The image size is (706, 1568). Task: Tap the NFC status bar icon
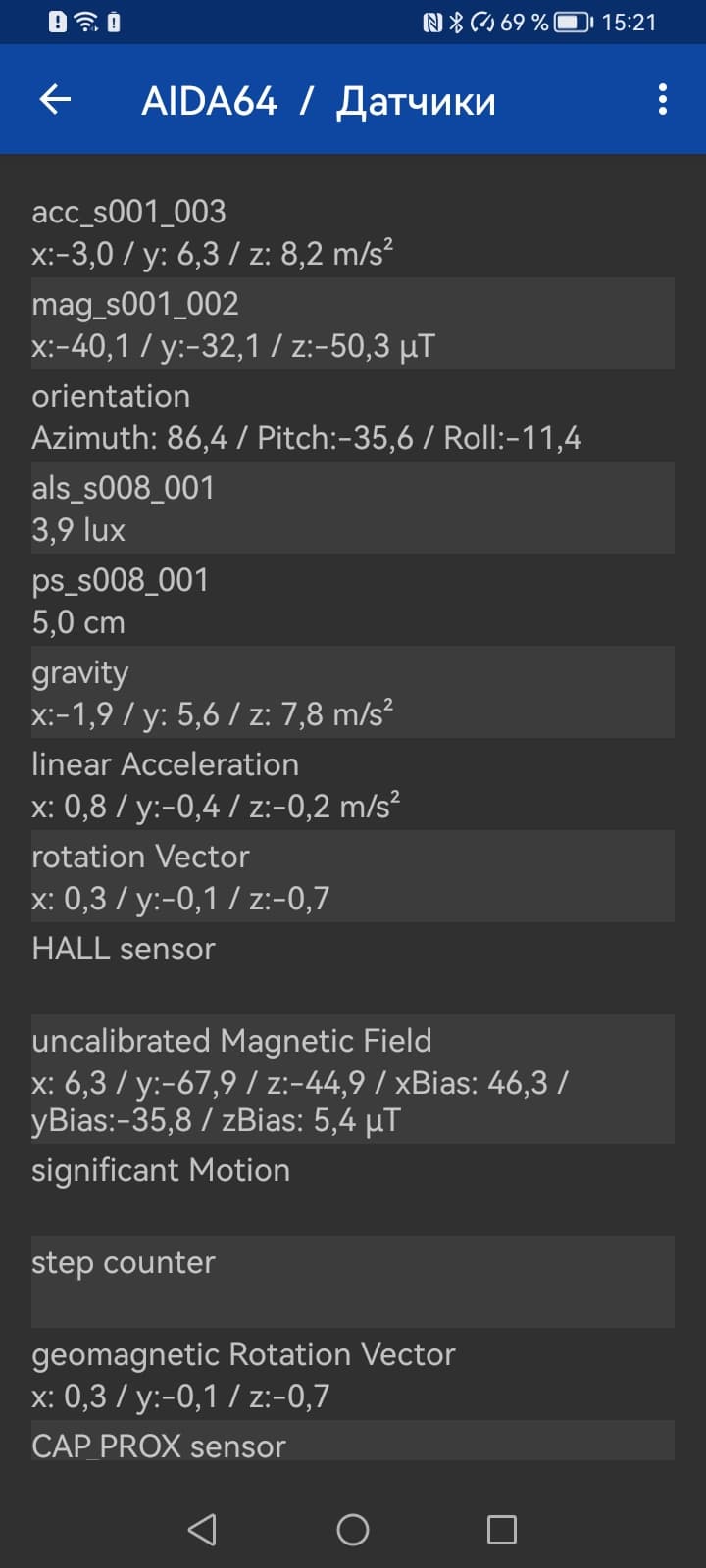click(x=432, y=23)
